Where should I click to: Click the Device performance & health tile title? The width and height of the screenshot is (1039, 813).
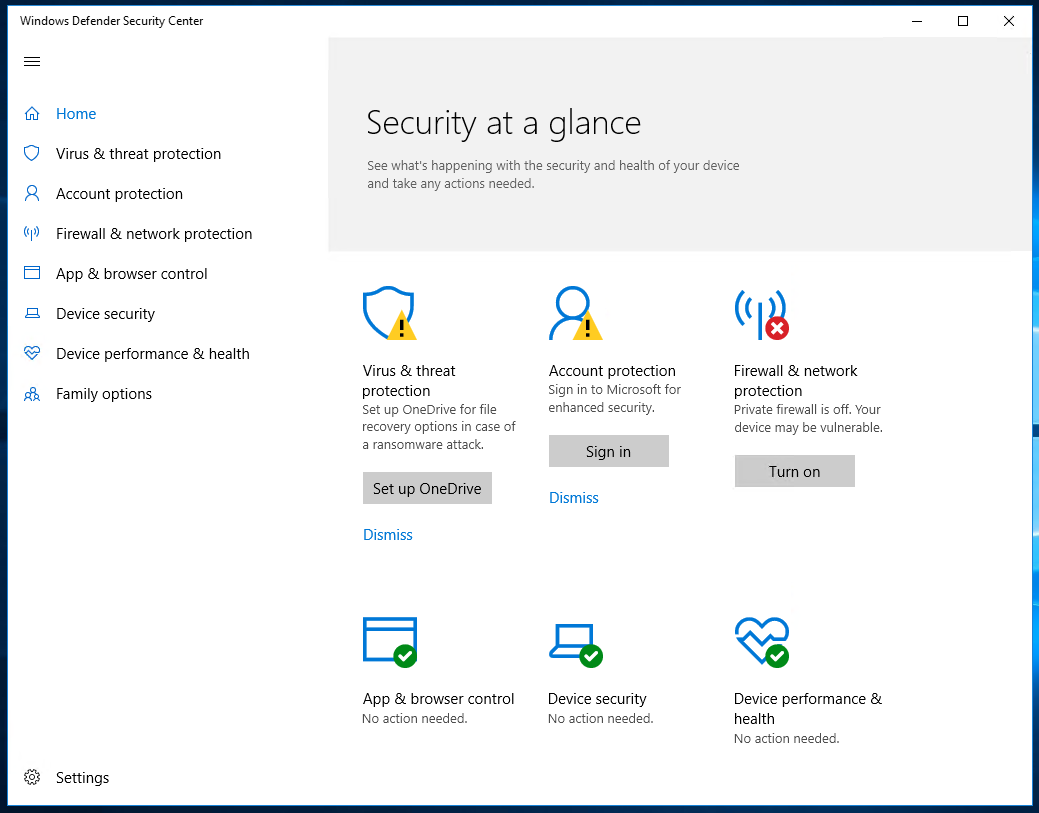tap(808, 708)
